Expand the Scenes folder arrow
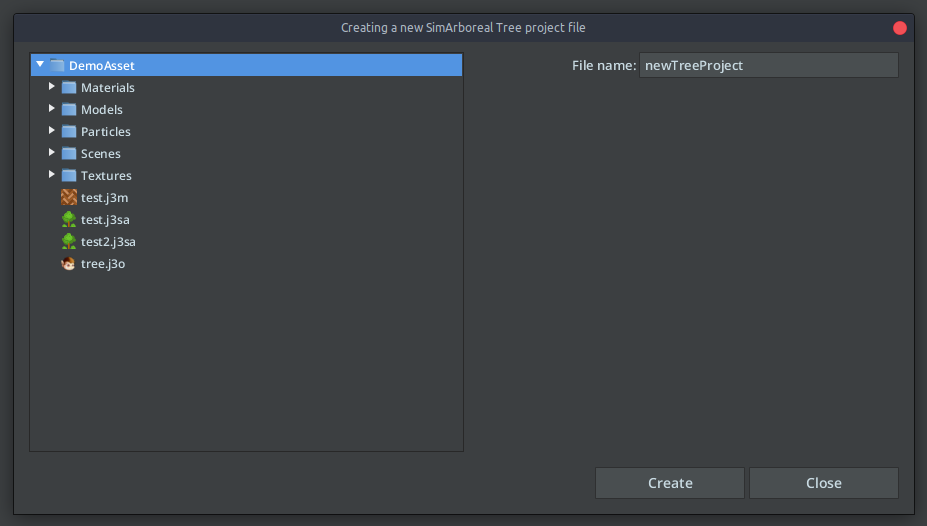The height and width of the screenshot is (526, 927). [x=51, y=152]
